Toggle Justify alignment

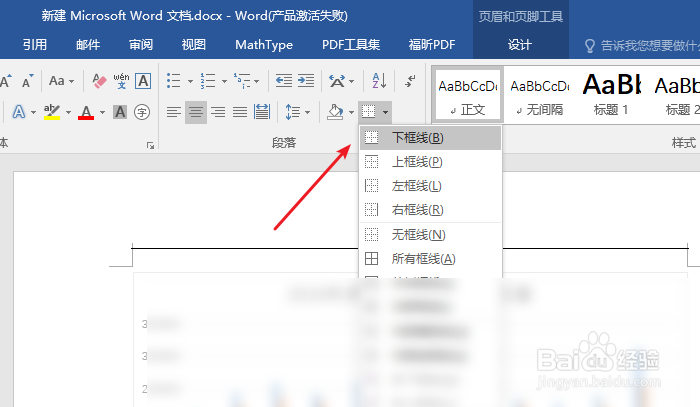coord(240,112)
